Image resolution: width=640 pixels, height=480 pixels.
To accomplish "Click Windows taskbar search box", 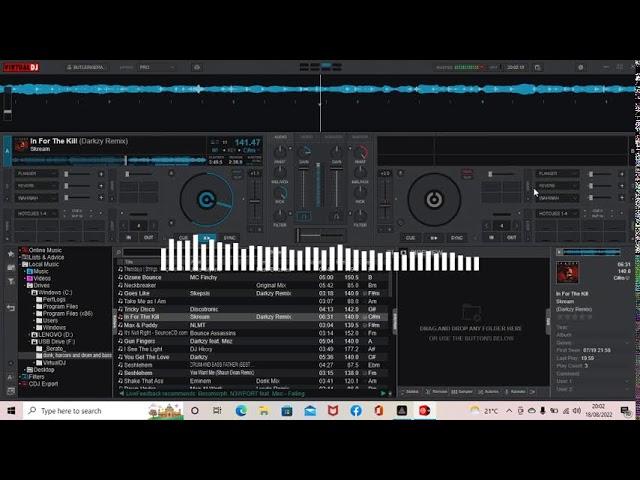I will [103, 411].
